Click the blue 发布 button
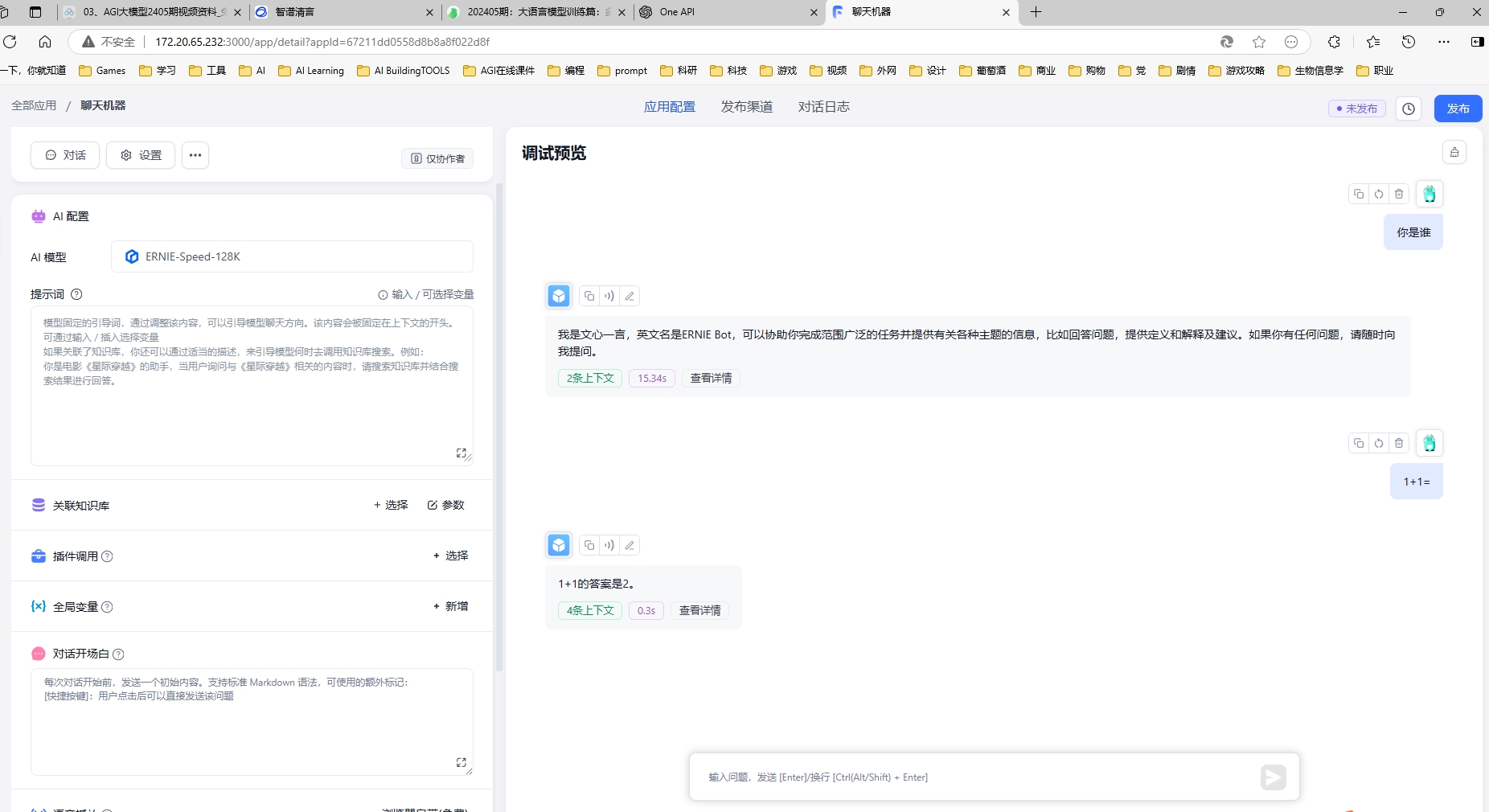This screenshot has height=812, width=1489. pyautogui.click(x=1457, y=109)
